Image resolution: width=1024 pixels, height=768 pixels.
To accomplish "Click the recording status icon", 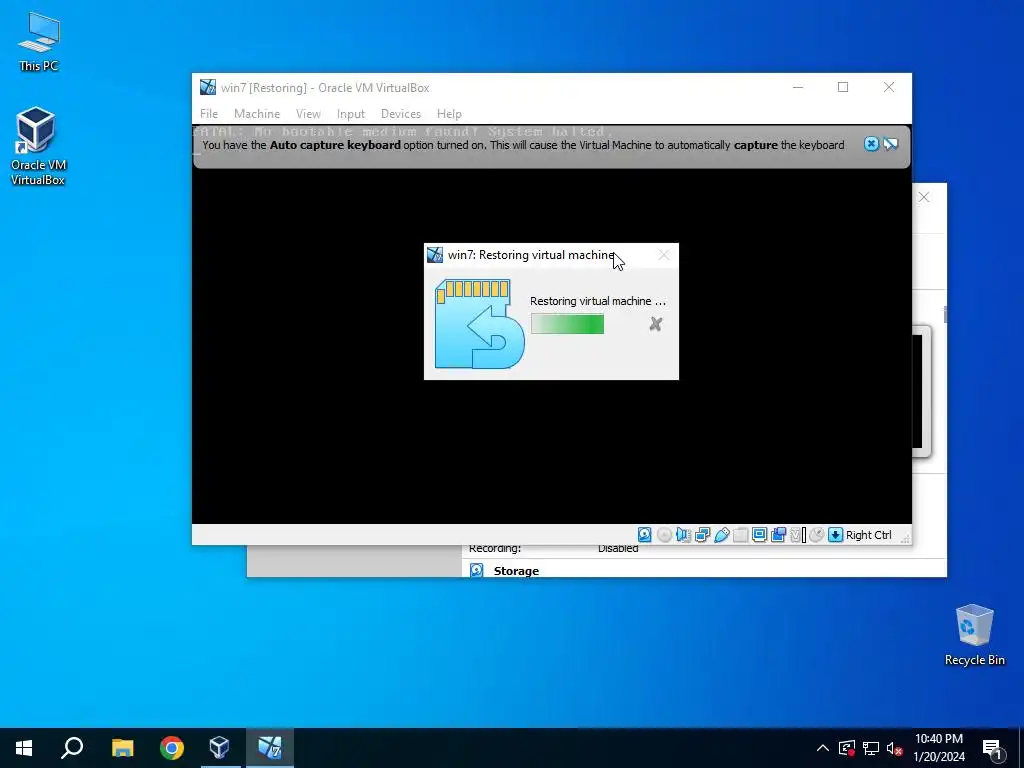I will pyautogui.click(x=778, y=535).
